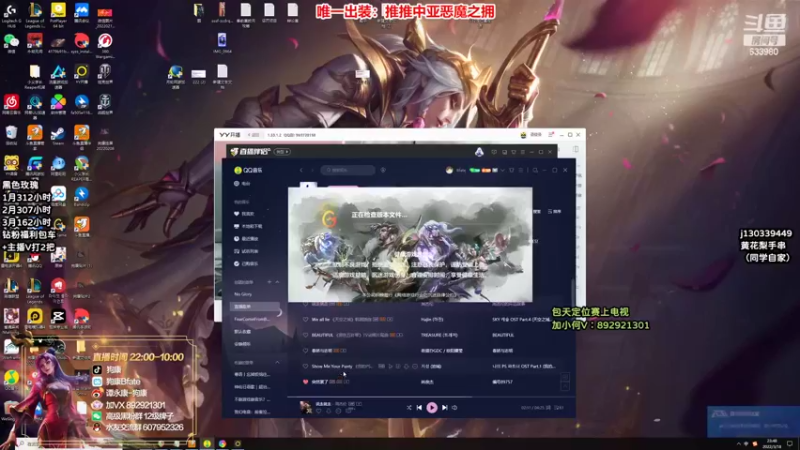
Task: Go to previous track in QQ Music
Action: click(419, 407)
